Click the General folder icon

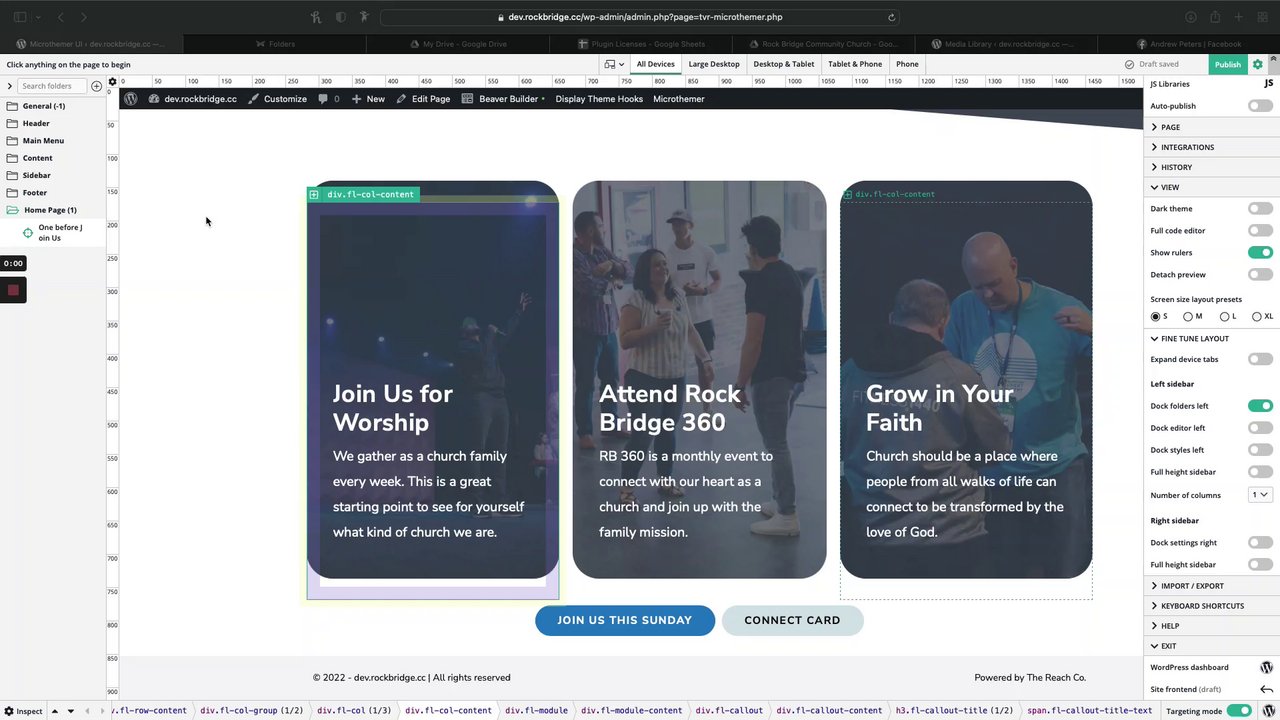[12, 106]
